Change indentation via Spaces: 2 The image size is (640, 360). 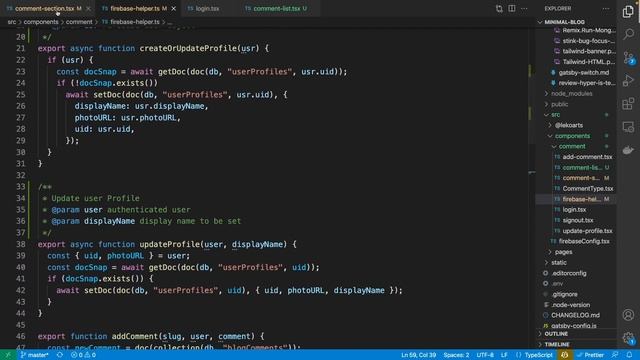click(456, 355)
